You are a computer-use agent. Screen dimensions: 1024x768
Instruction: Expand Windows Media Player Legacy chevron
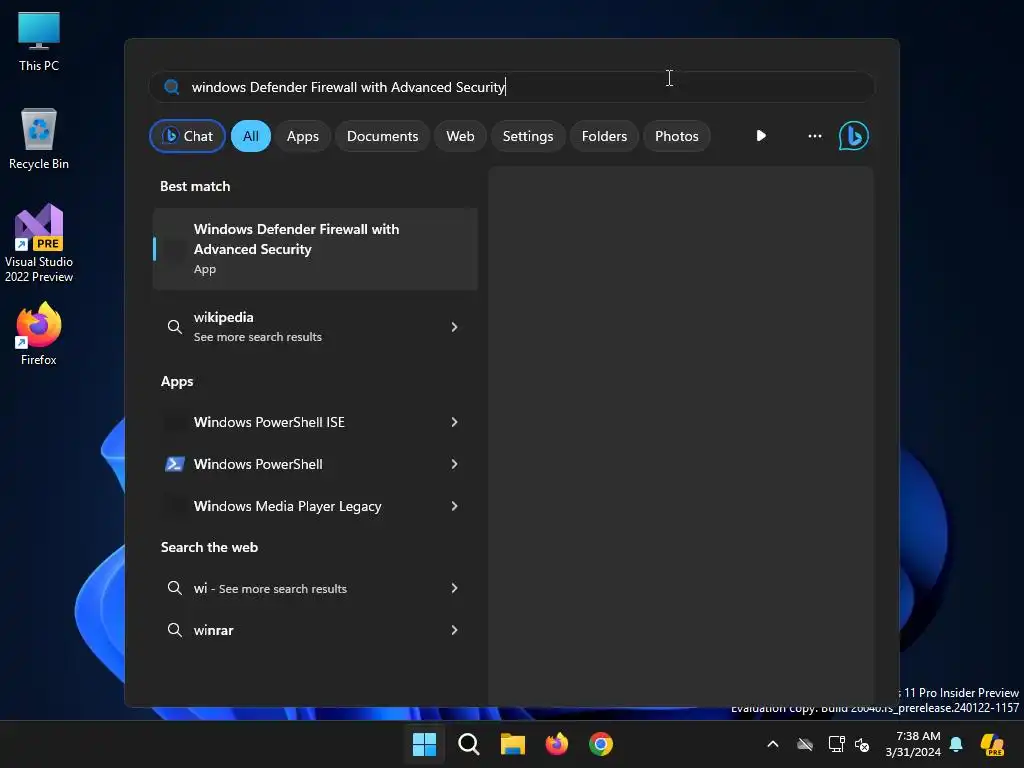[455, 506]
